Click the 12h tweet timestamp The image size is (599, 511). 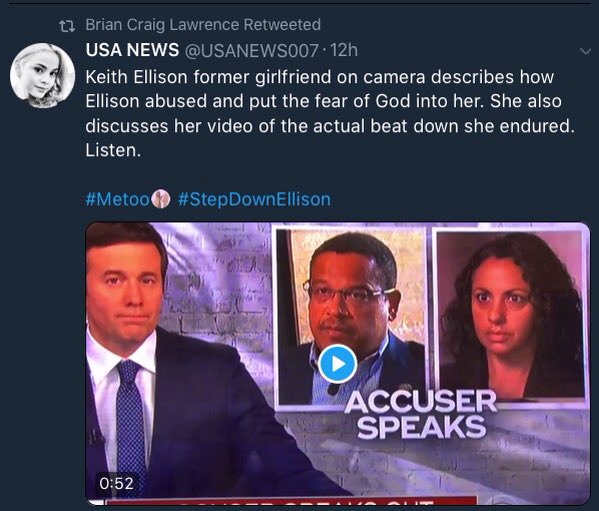pos(344,50)
